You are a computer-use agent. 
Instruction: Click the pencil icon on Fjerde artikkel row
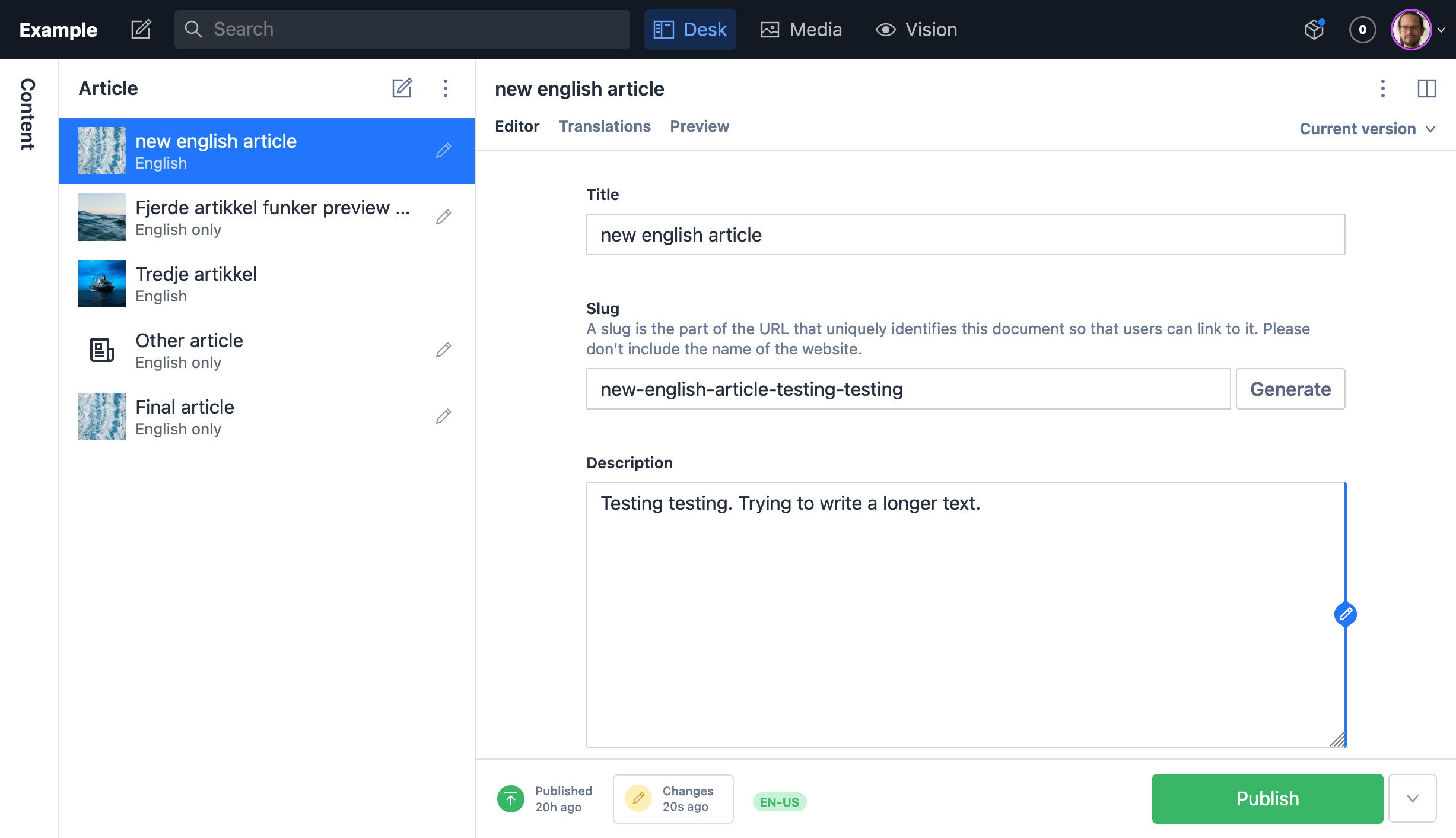point(443,217)
